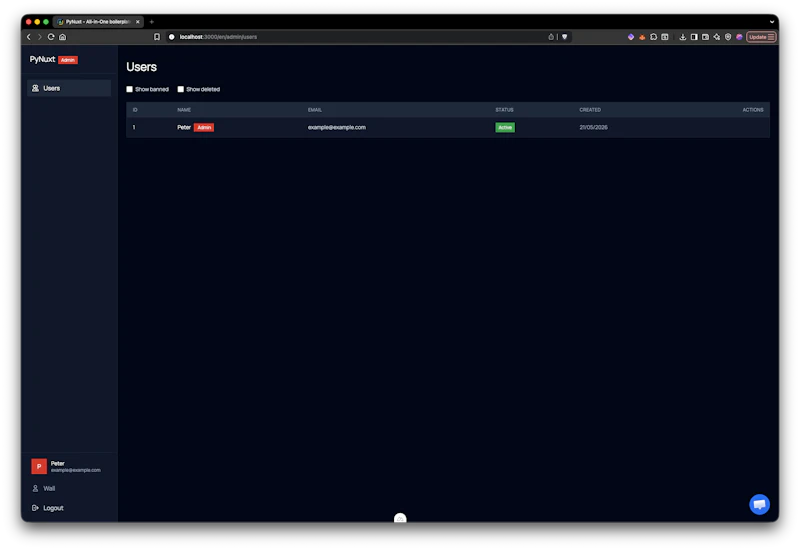This screenshot has width=800, height=550.
Task: Go back using the browser back arrow
Action: [x=29, y=37]
